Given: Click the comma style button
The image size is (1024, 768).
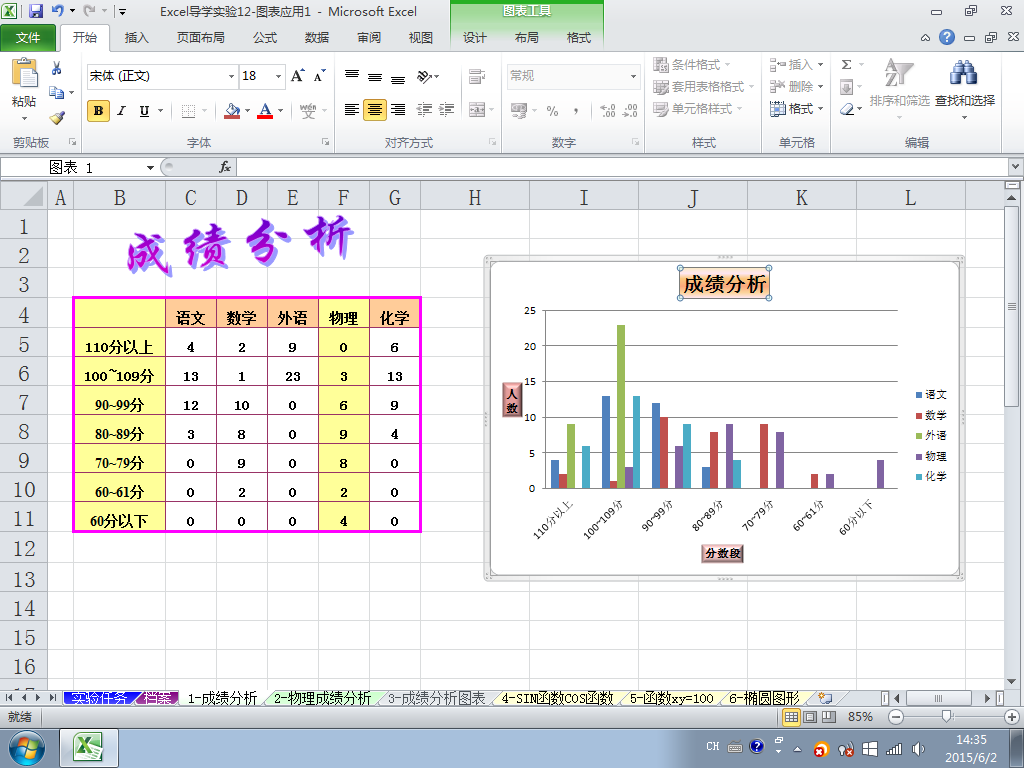Looking at the screenshot, I should (575, 110).
